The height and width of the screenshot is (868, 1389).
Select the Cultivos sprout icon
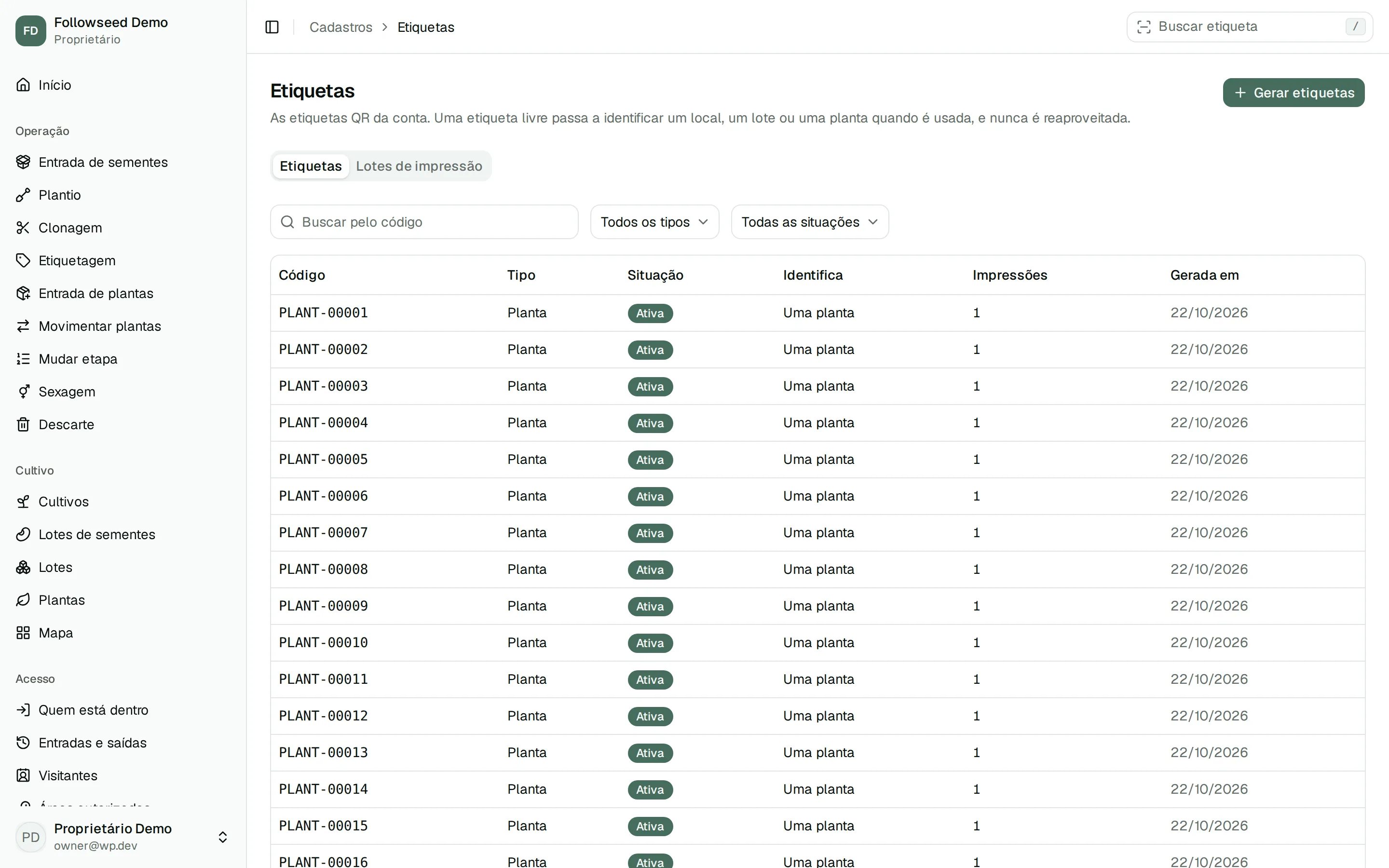(x=23, y=502)
